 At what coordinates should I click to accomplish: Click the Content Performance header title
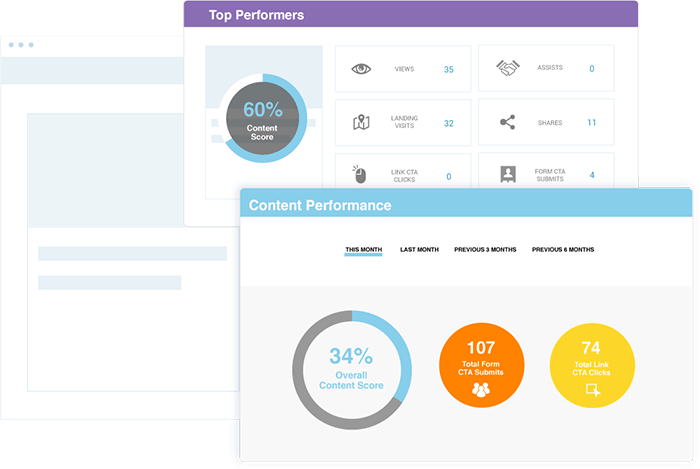(x=320, y=205)
